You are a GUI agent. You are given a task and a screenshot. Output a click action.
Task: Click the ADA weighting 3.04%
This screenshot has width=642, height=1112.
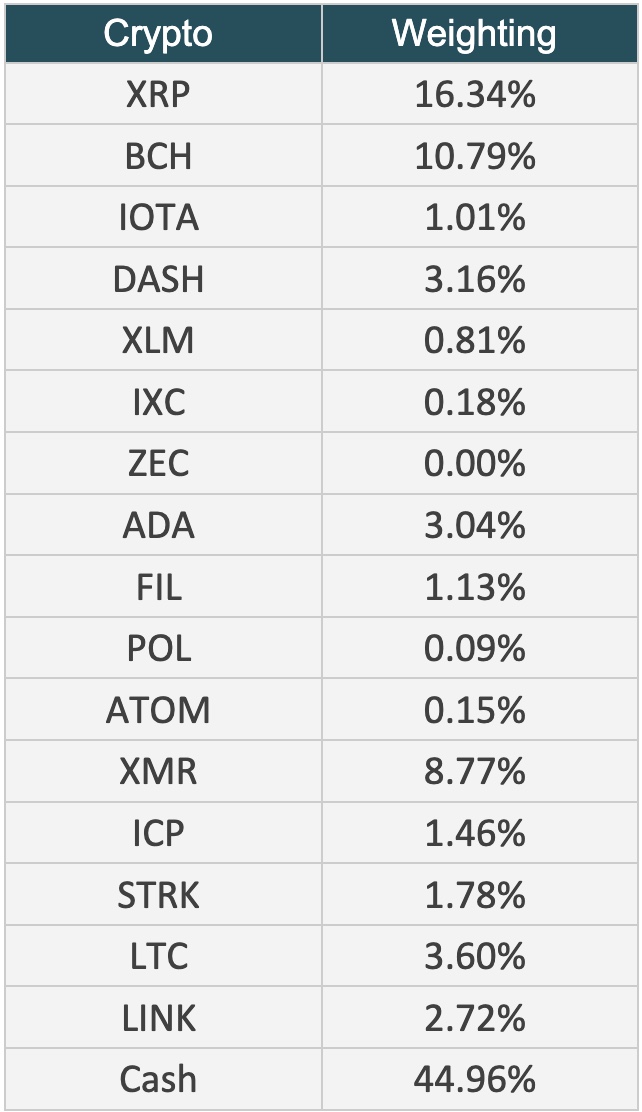coord(475,526)
